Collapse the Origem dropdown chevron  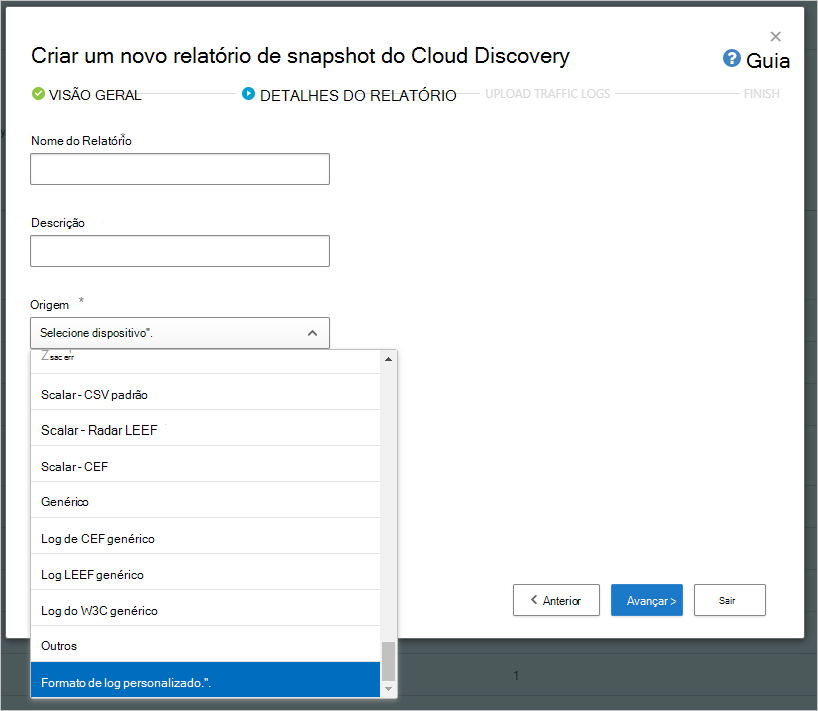[x=313, y=332]
